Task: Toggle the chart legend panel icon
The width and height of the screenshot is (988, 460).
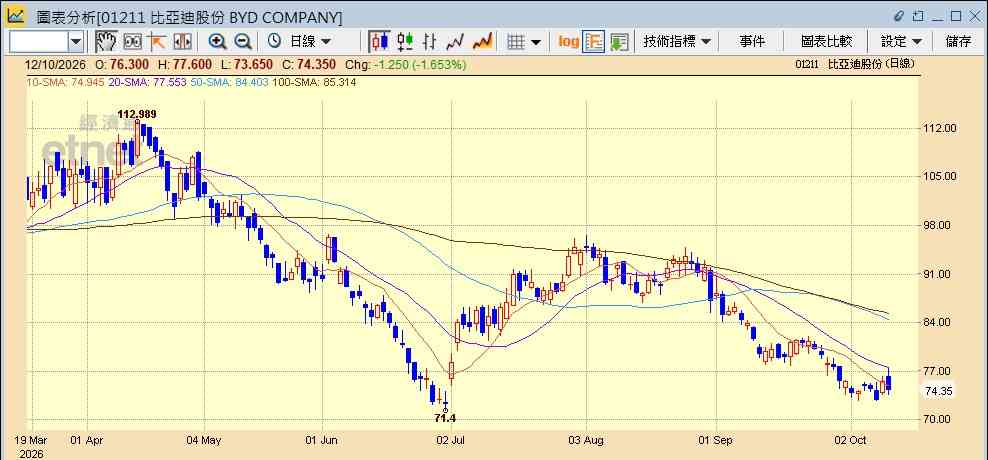Action: point(594,42)
